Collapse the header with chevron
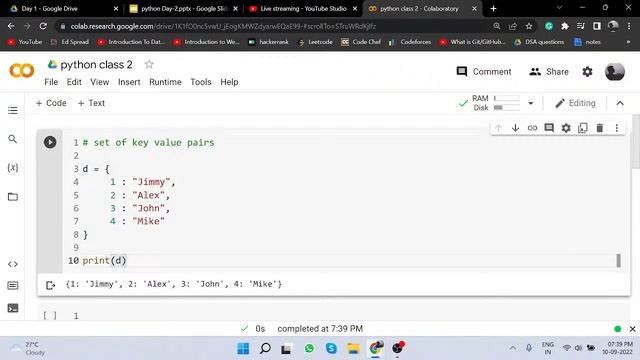This screenshot has width=640, height=360. coord(620,103)
